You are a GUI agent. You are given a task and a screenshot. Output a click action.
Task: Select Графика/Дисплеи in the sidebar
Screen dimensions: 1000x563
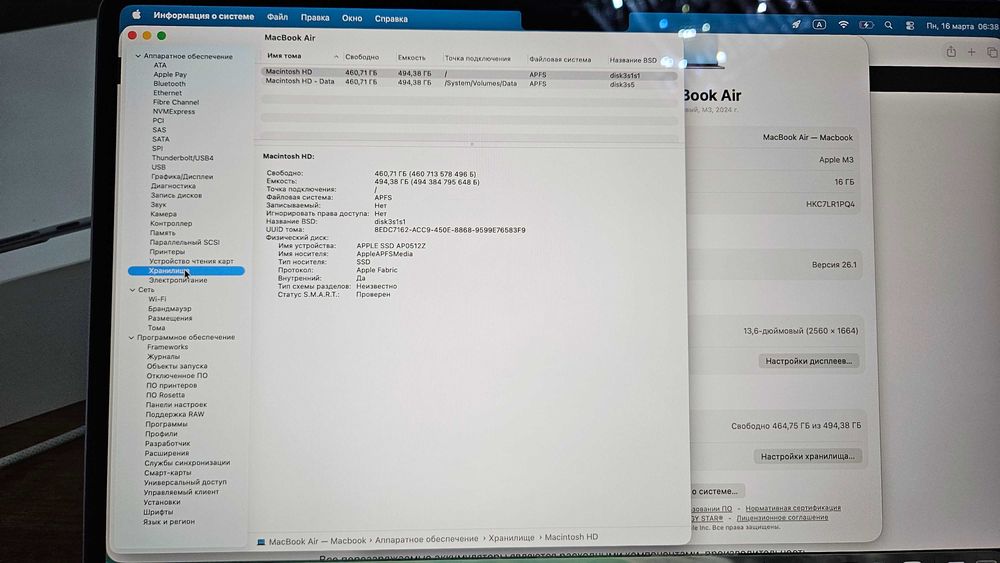182,177
